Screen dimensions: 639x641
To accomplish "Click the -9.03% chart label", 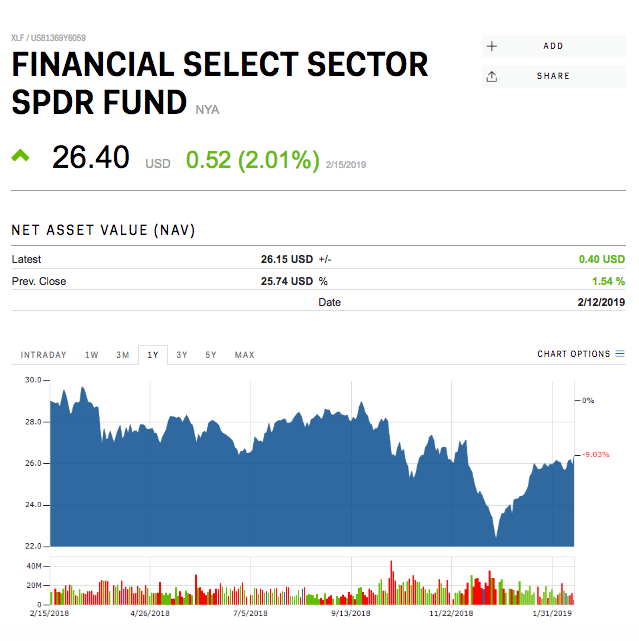I will click(595, 453).
